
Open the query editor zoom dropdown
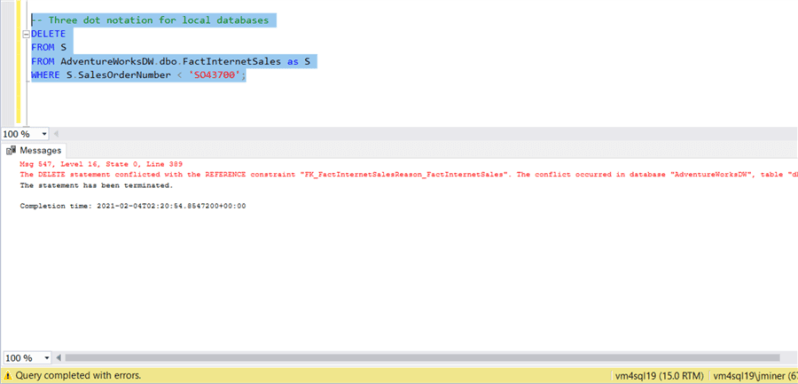click(x=44, y=134)
